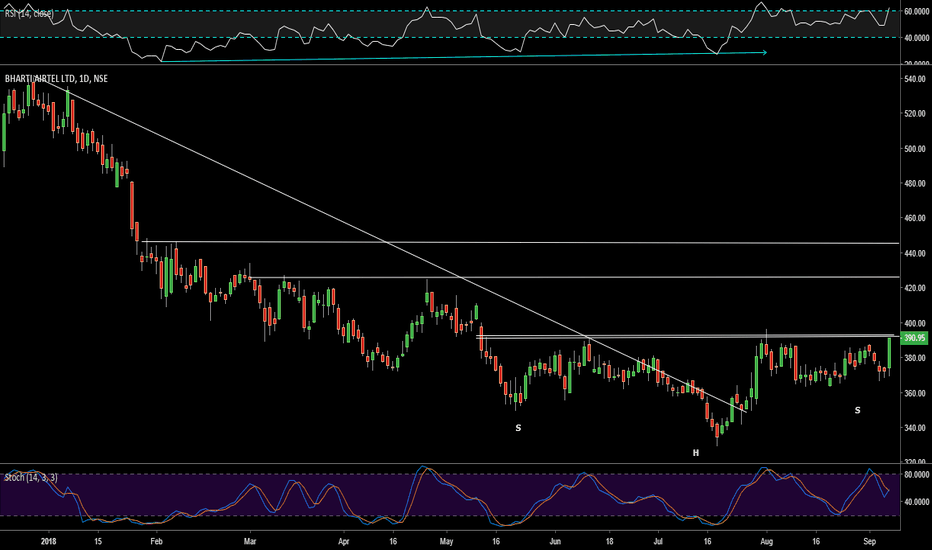Click the 40.0000 level in Stoch pane
This screenshot has height=550, width=932.
pyautogui.click(x=916, y=502)
